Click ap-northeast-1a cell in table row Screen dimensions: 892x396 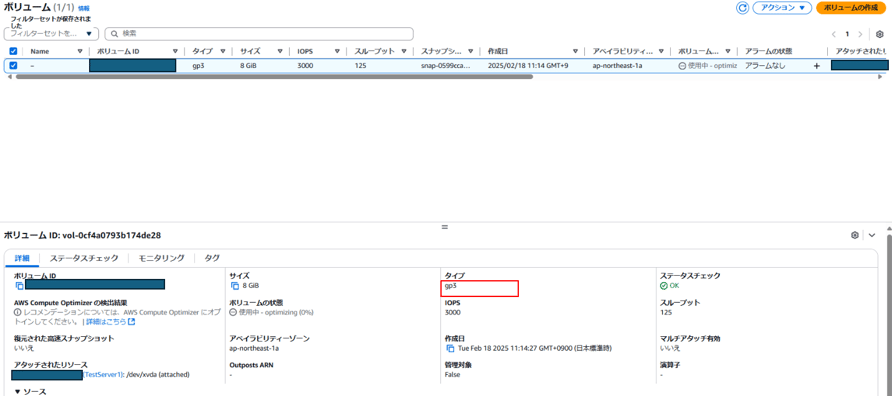tap(617, 66)
